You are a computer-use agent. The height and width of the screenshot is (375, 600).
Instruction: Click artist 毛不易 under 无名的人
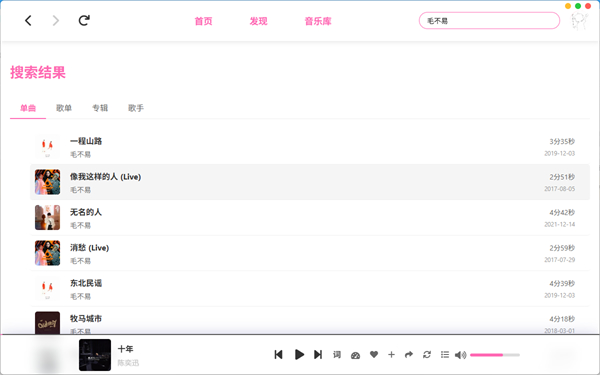pyautogui.click(x=80, y=226)
